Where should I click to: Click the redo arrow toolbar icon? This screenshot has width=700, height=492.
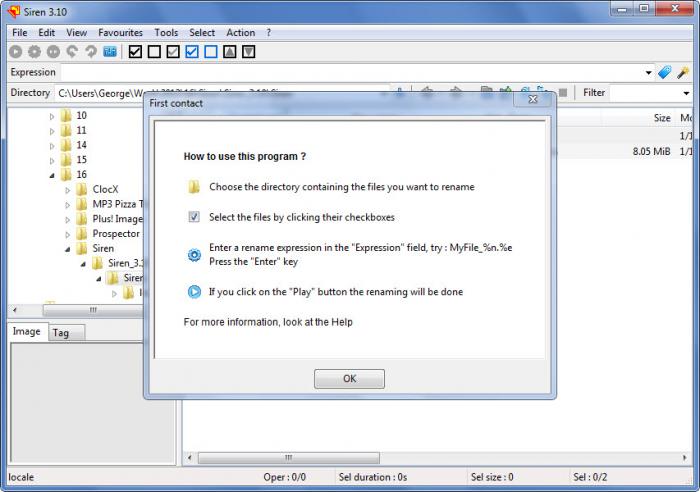click(x=91, y=52)
